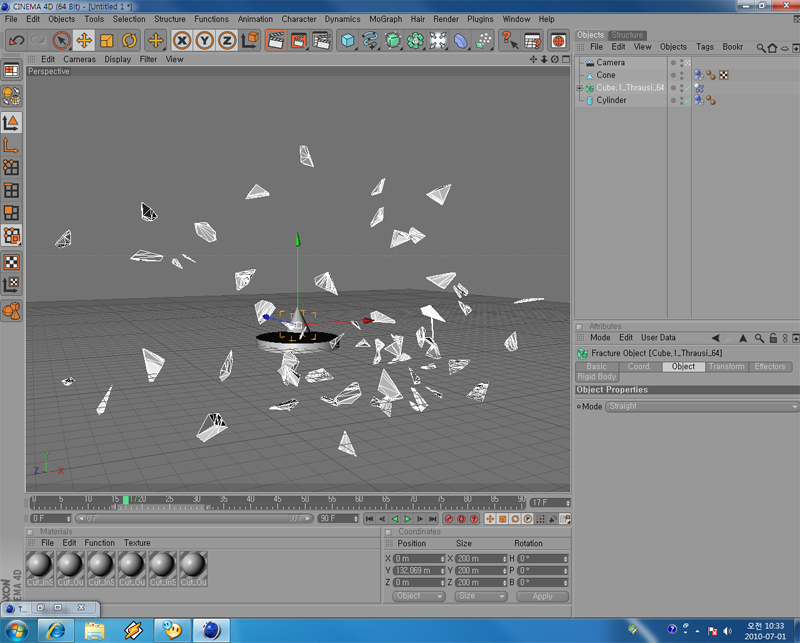Switch to the Structure tab
The width and height of the screenshot is (800, 643).
(x=627, y=35)
